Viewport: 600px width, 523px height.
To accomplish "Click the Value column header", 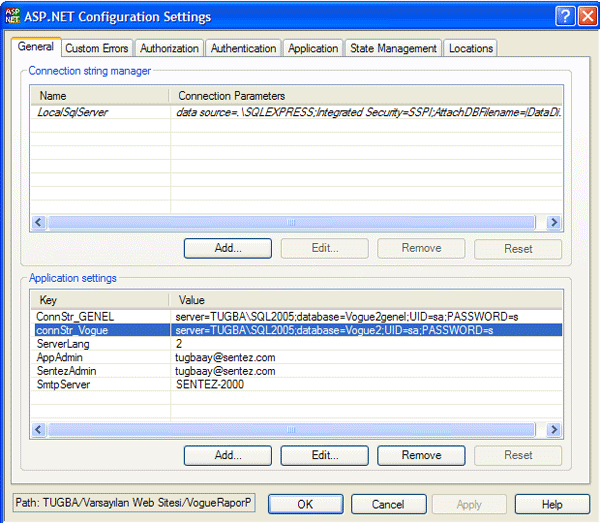I will click(365, 300).
